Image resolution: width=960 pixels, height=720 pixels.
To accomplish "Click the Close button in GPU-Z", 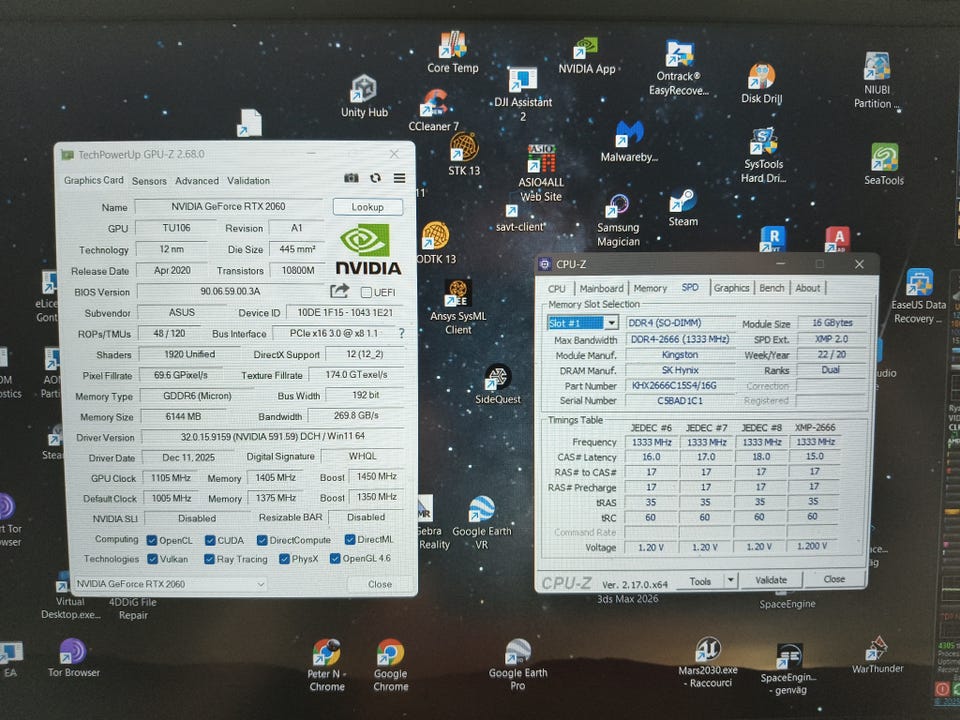I will (380, 584).
